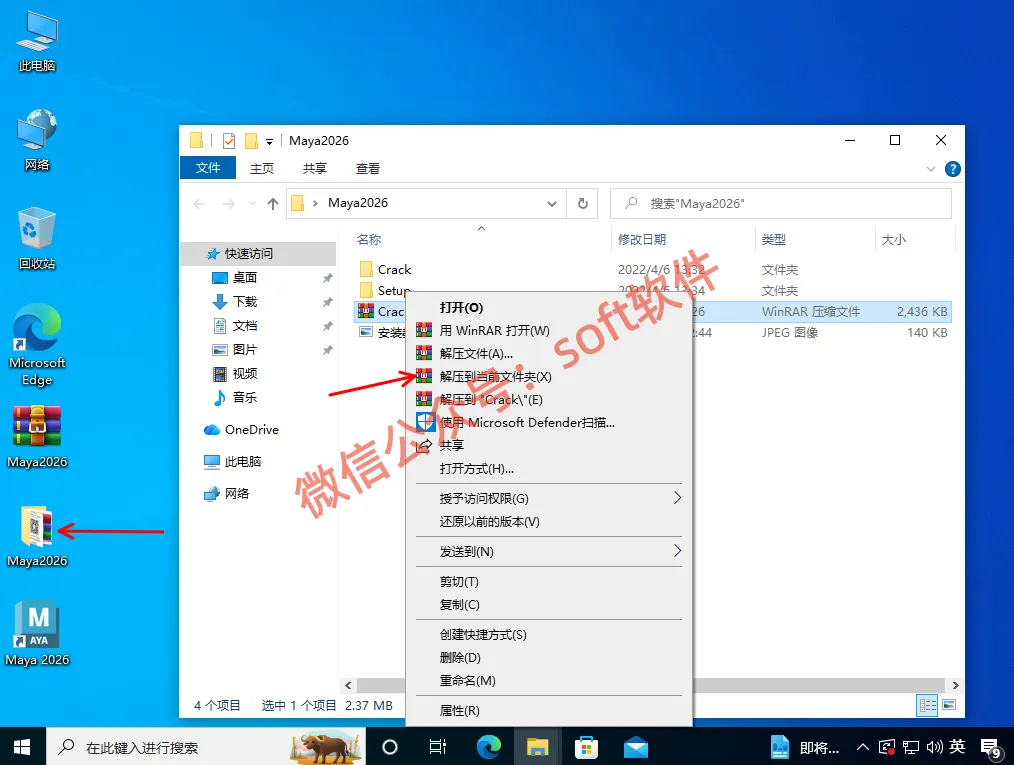Screen dimensions: 1014x765
Task: Select the Microsoft Edge desktop shortcut
Action: (x=37, y=345)
